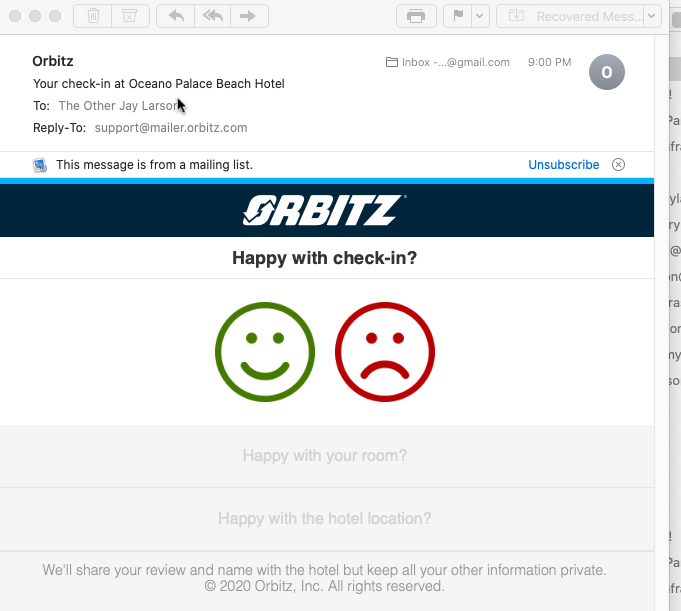Reply to the Orbitz email
The width and height of the screenshot is (681, 611).
176,16
